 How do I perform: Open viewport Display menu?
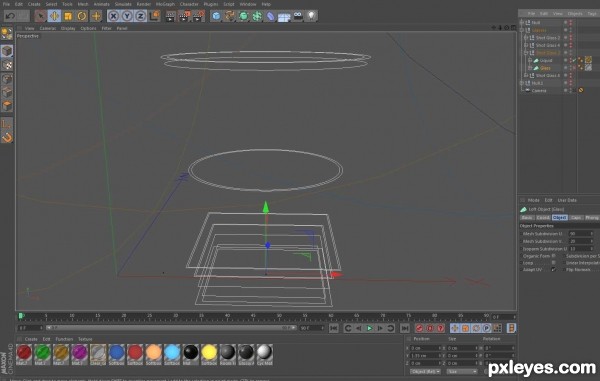pyautogui.click(x=68, y=28)
